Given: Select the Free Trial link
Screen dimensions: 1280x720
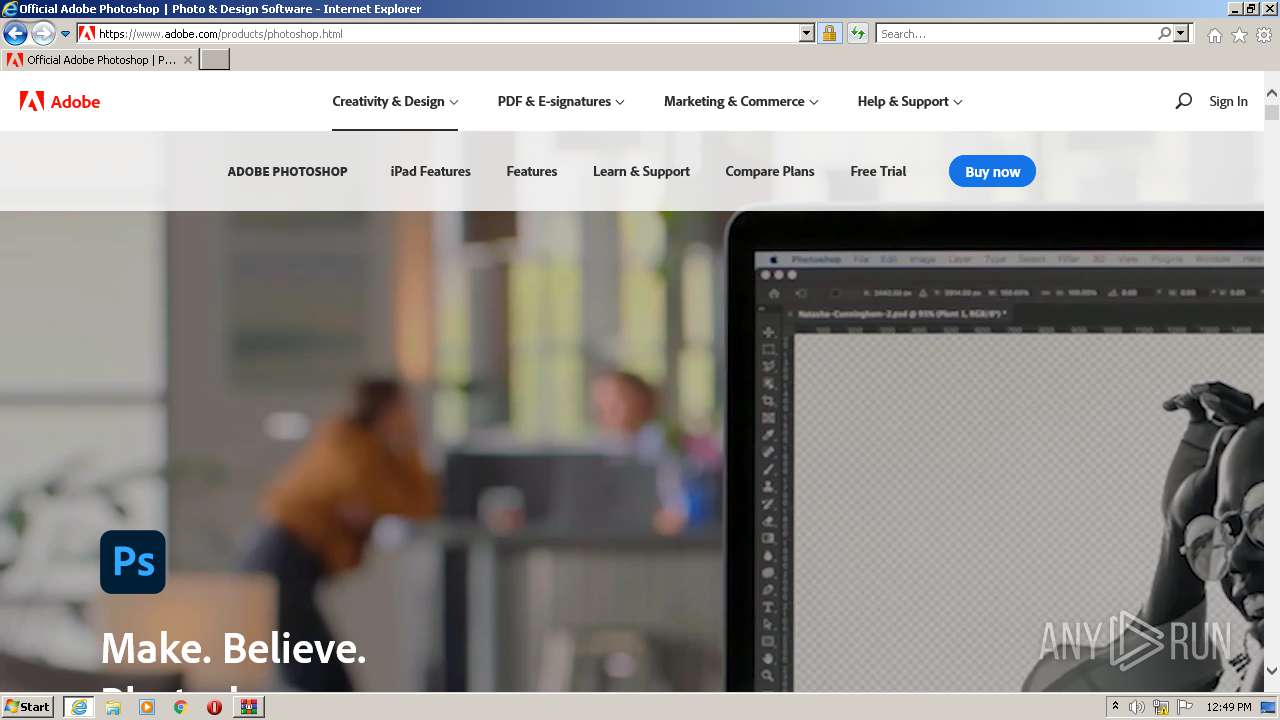Looking at the screenshot, I should coord(878,171).
